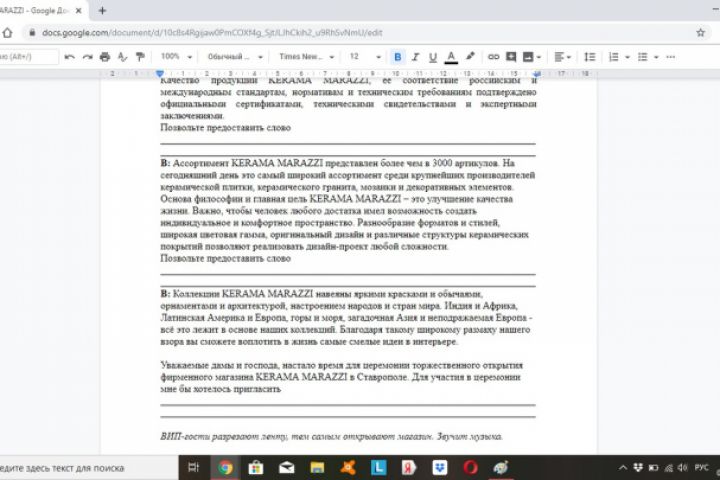Click paragraph starting "В: Коллекции KERAMA MARAZZI"
Image resolution: width=720 pixels, height=480 pixels.
pyautogui.click(x=347, y=318)
